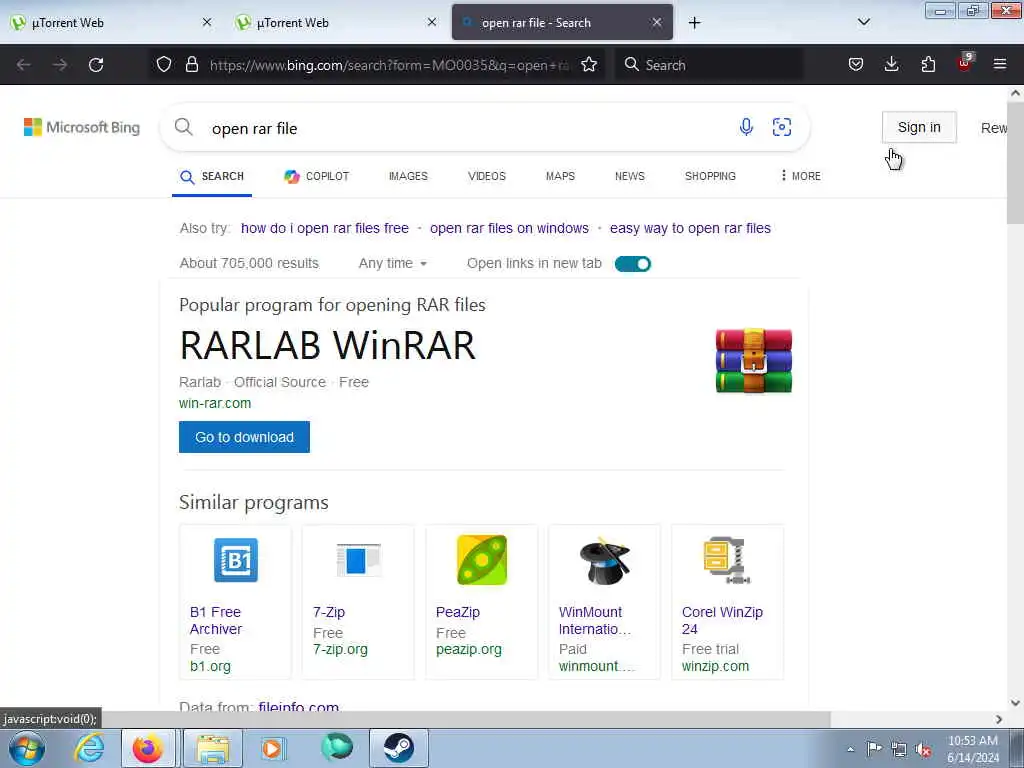Start voice search with the microphone icon
Screen dimensions: 1024x768
click(746, 127)
